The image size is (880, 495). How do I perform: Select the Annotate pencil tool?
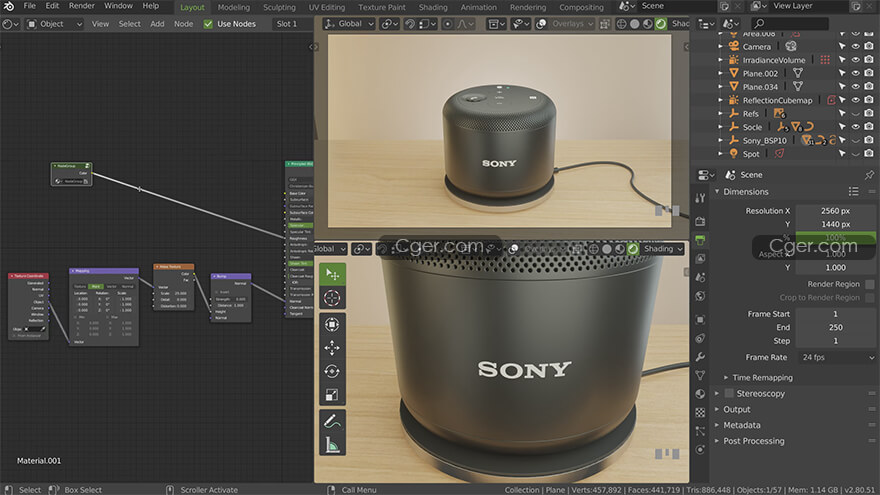tap(332, 421)
